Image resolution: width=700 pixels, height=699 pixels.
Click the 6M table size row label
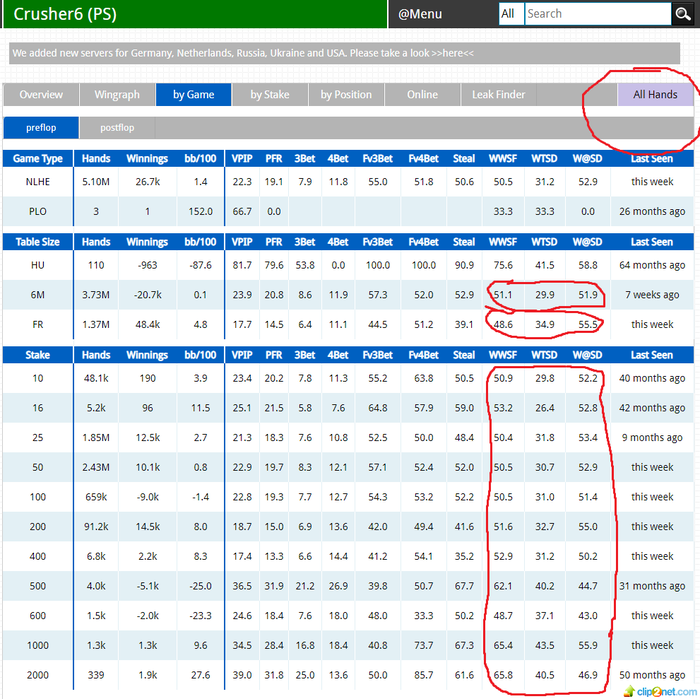tap(38, 295)
